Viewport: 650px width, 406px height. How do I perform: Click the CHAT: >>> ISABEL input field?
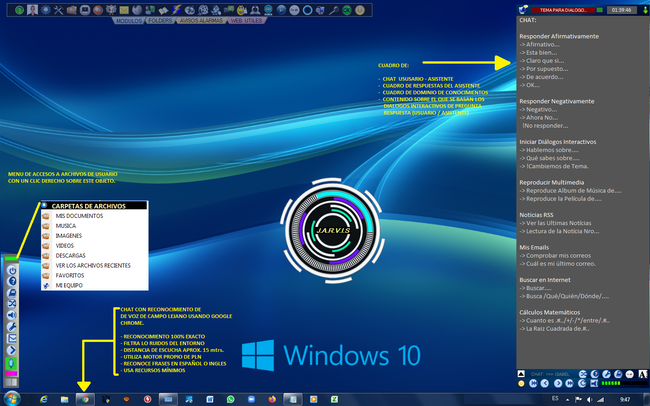pyautogui.click(x=550, y=374)
